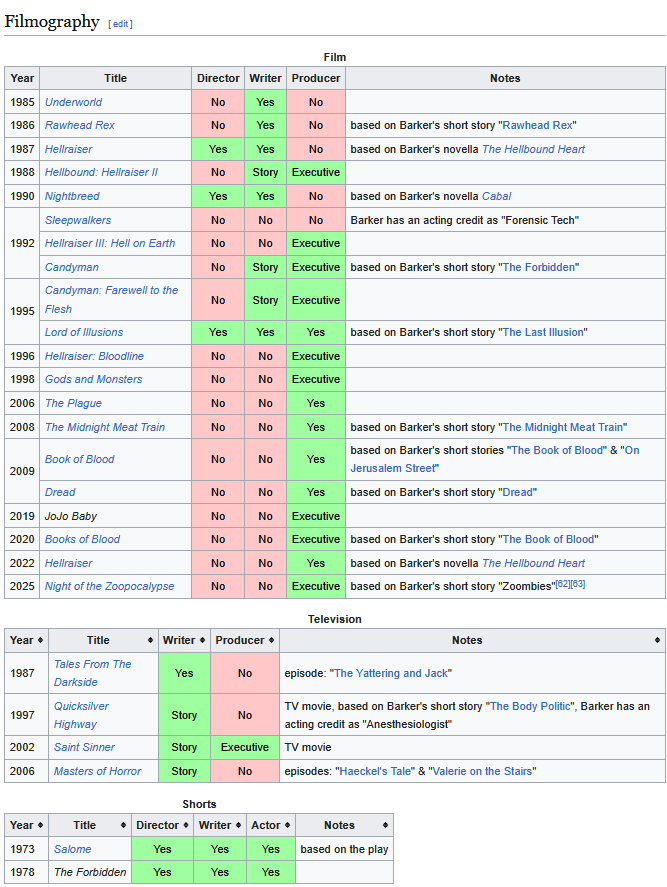This screenshot has width=667, height=887.
Task: Open citation reference 62
Action: coord(563,584)
